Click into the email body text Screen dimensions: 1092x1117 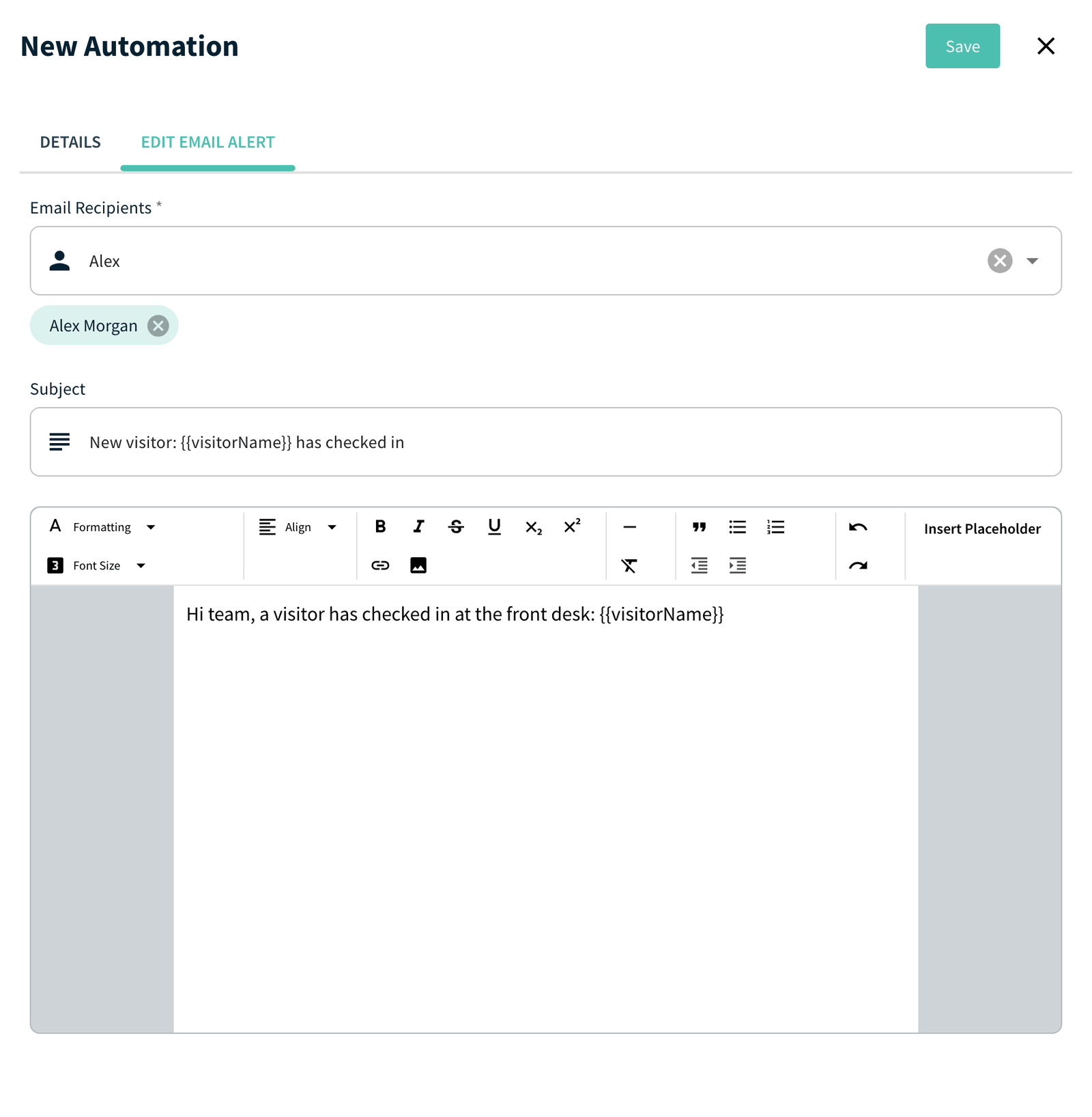point(455,614)
